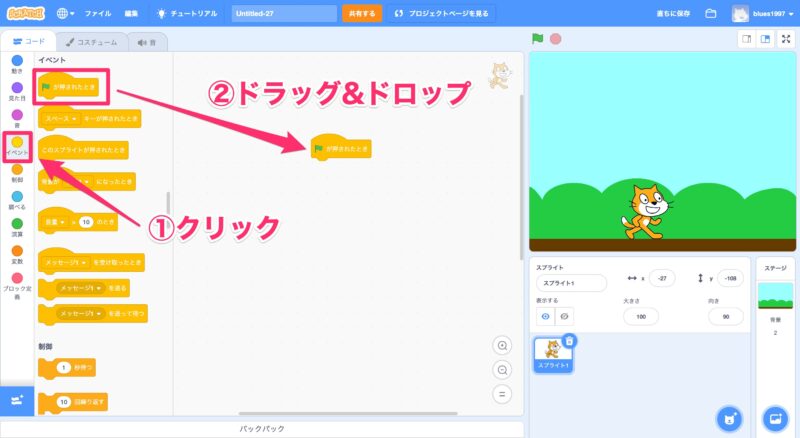The height and width of the screenshot is (438, 800).
Task: Hide the sprite with crossed-eye icon
Action: pos(565,316)
